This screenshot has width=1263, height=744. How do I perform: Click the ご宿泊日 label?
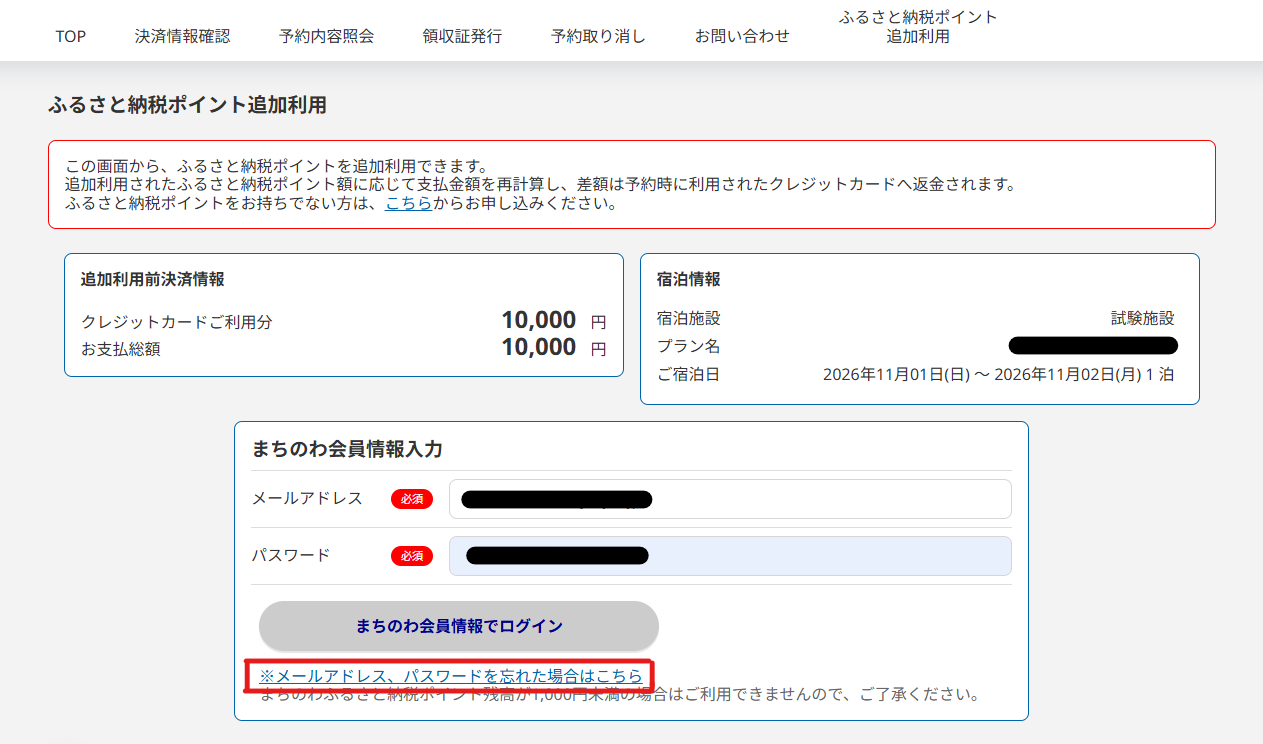pyautogui.click(x=689, y=375)
